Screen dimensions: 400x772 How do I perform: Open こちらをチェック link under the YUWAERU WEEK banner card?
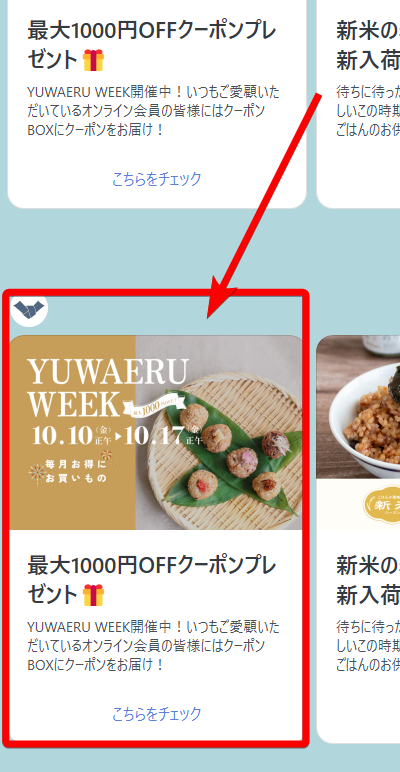pos(157,714)
